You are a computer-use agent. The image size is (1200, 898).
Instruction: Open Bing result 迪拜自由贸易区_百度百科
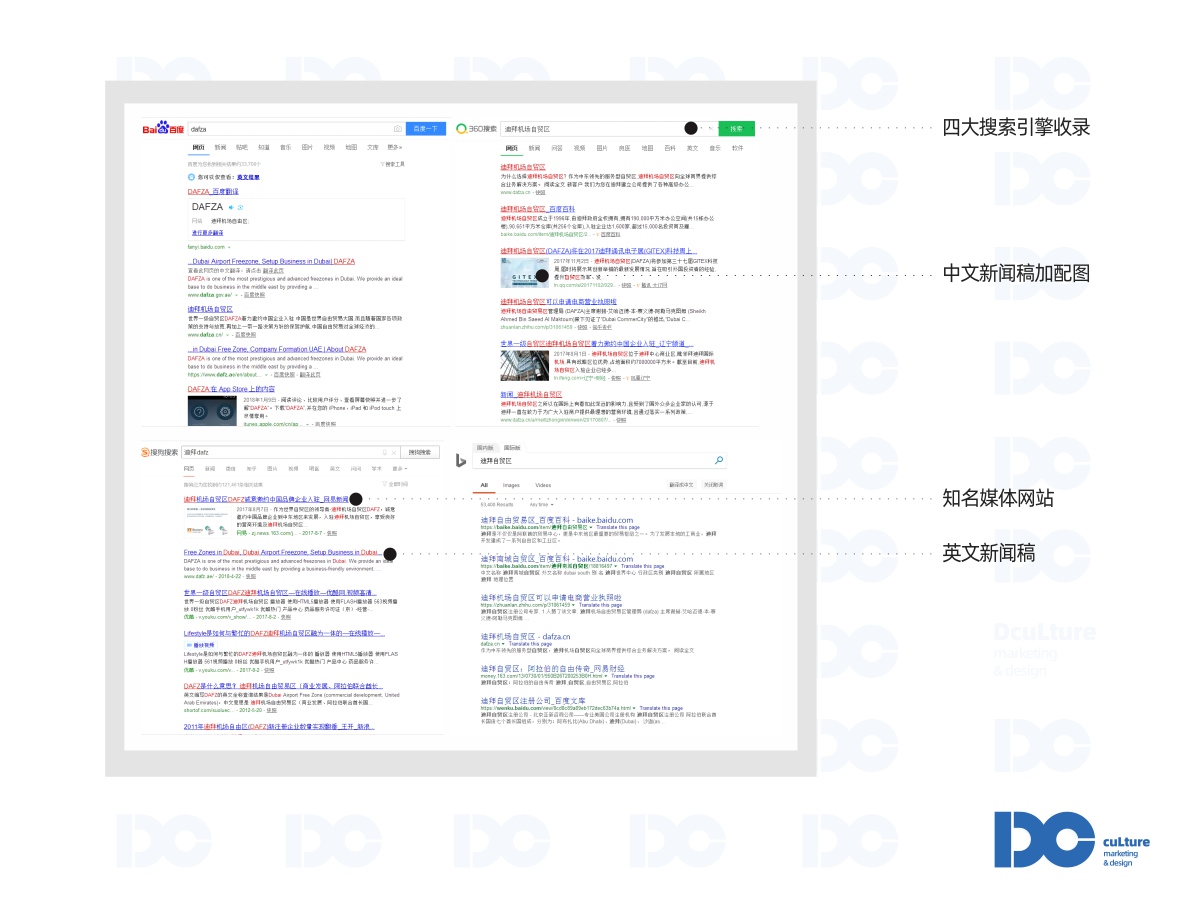[557, 521]
